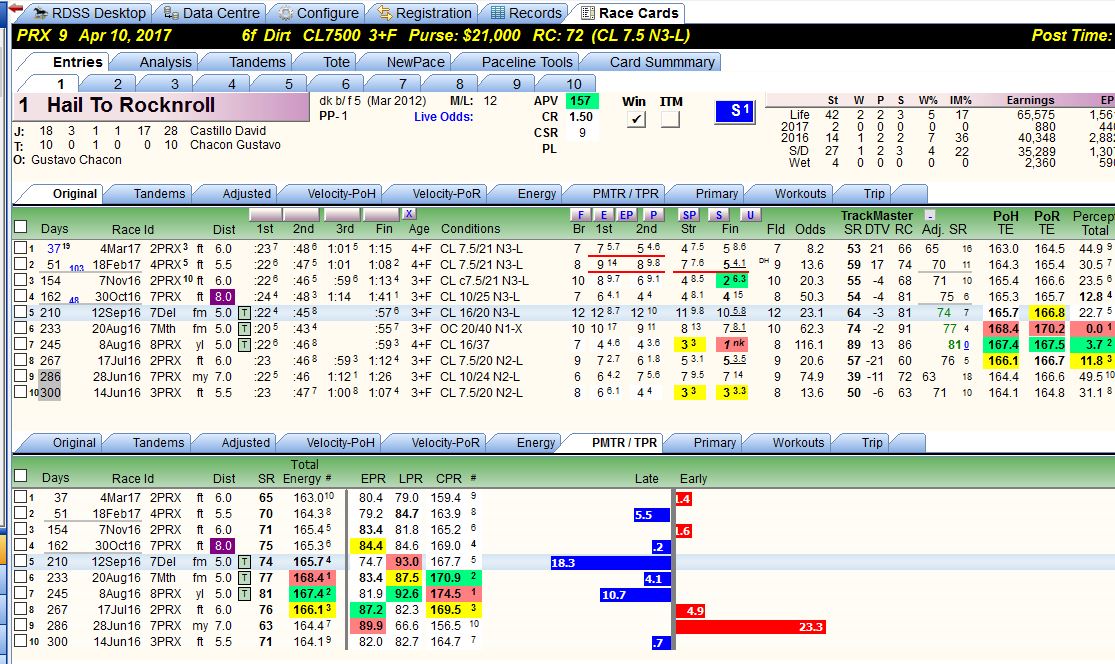Select horse number 5 tab
Screen dimensions: 1115x664
(x=289, y=83)
